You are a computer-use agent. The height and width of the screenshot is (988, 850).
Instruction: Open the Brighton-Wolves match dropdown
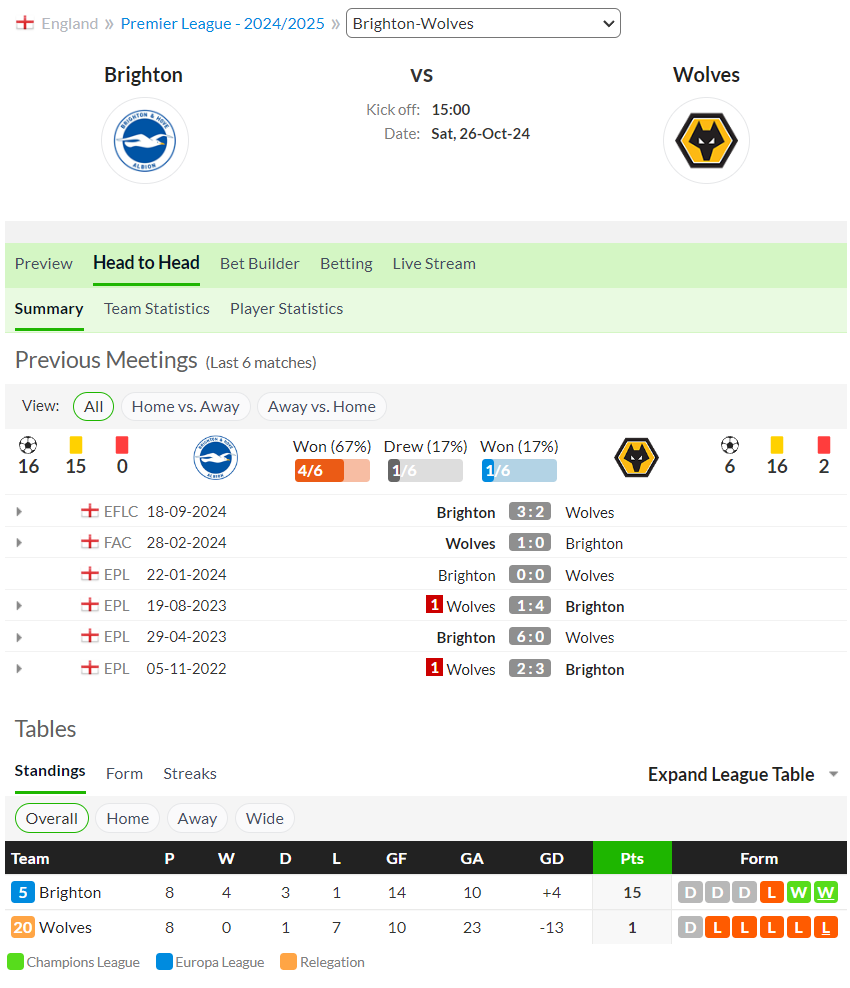coord(483,23)
